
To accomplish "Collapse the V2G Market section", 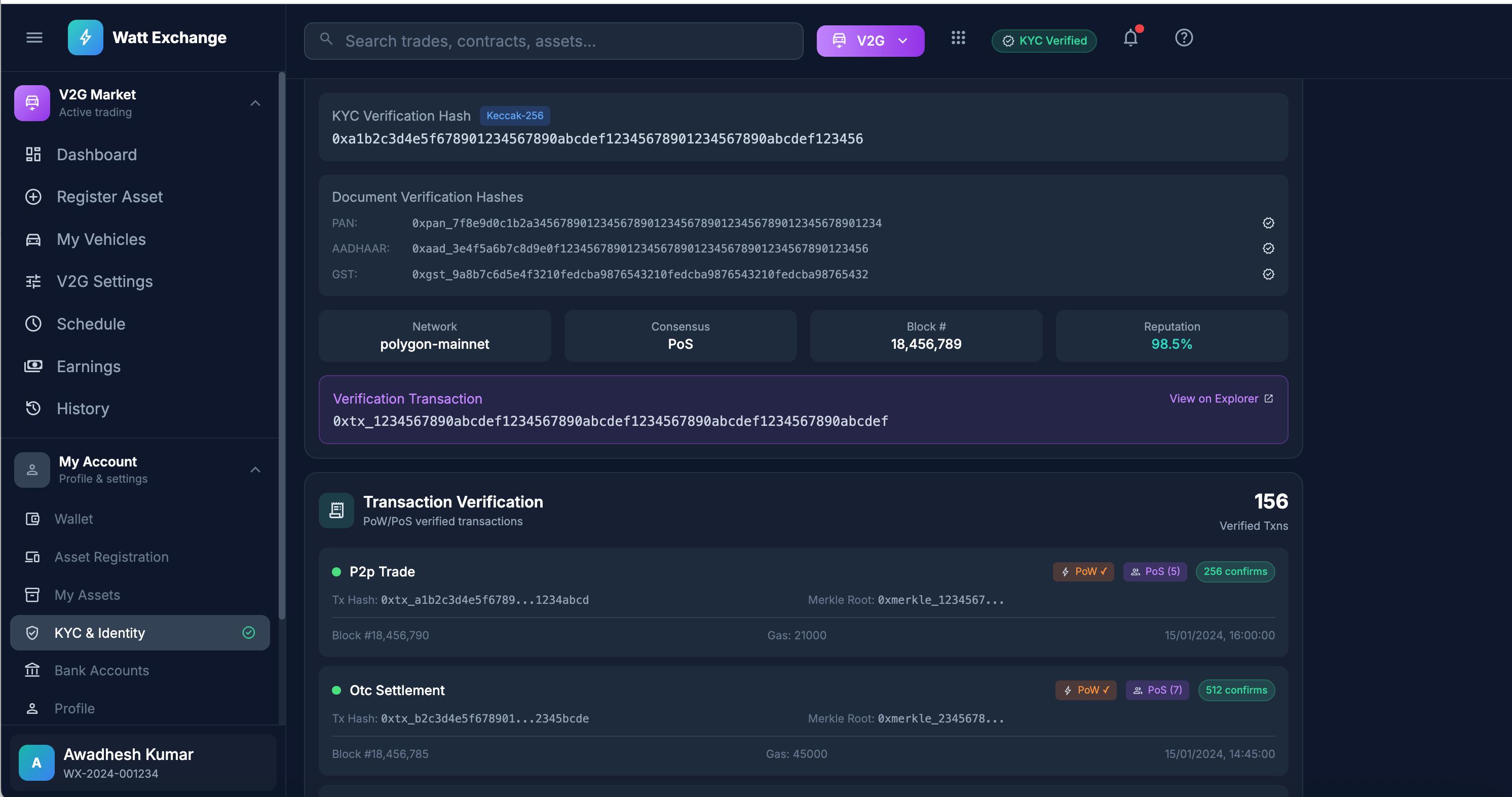I will pyautogui.click(x=255, y=102).
